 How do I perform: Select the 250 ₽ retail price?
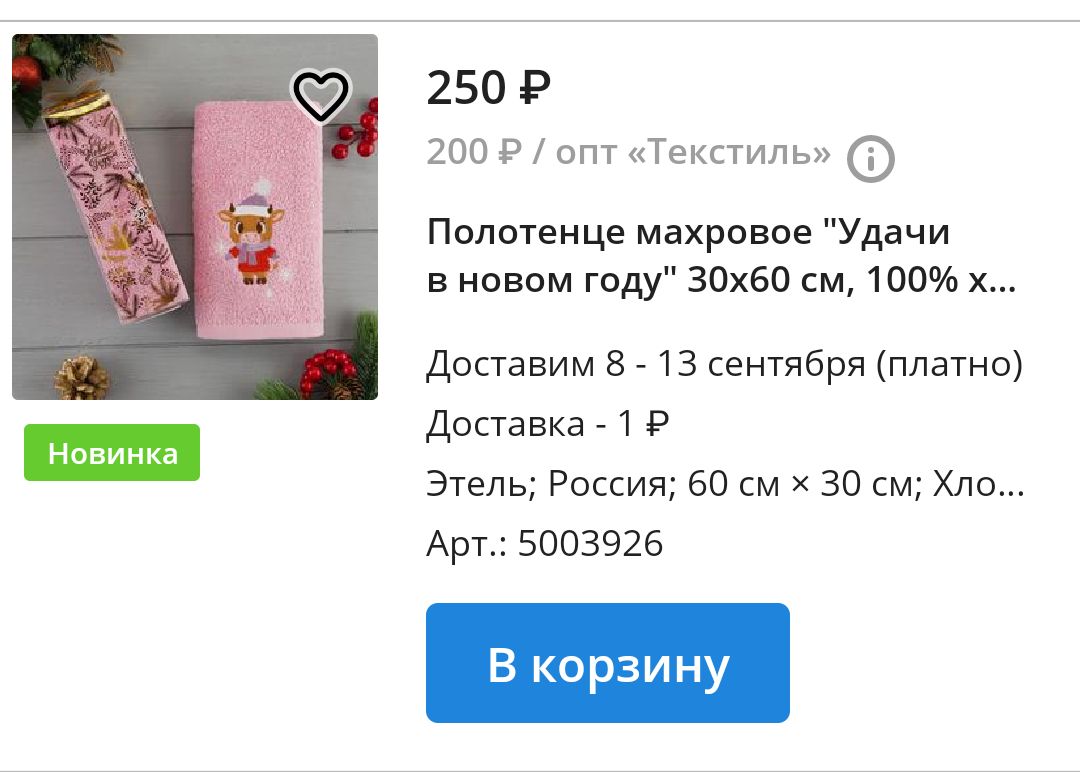pos(488,88)
